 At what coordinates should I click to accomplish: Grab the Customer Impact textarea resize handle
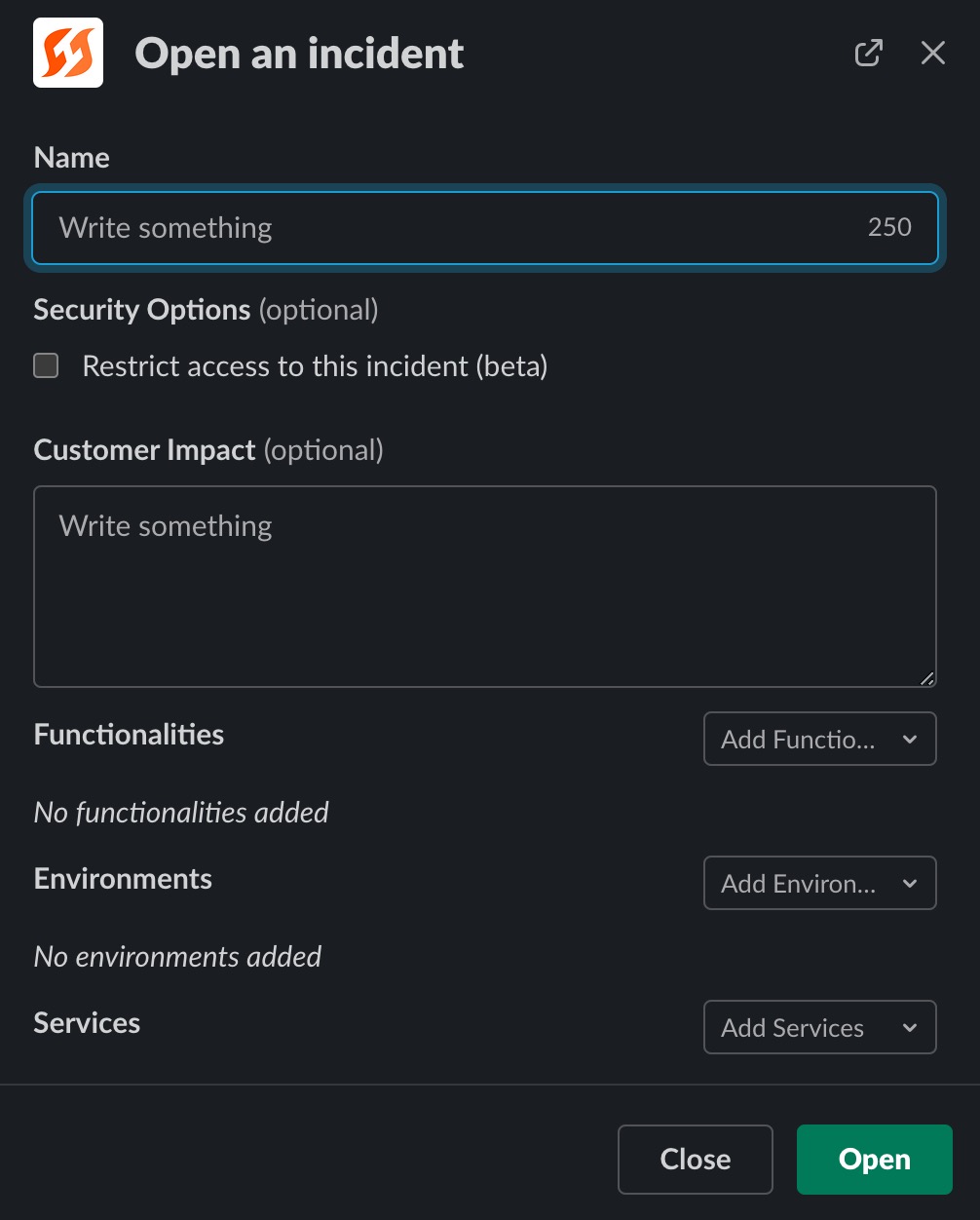tap(926, 678)
